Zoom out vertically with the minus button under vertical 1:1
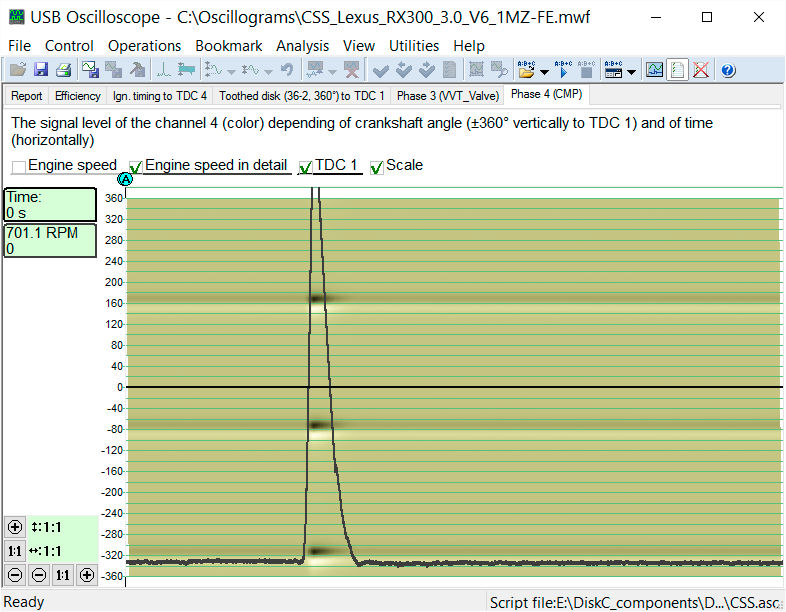 click(15, 575)
